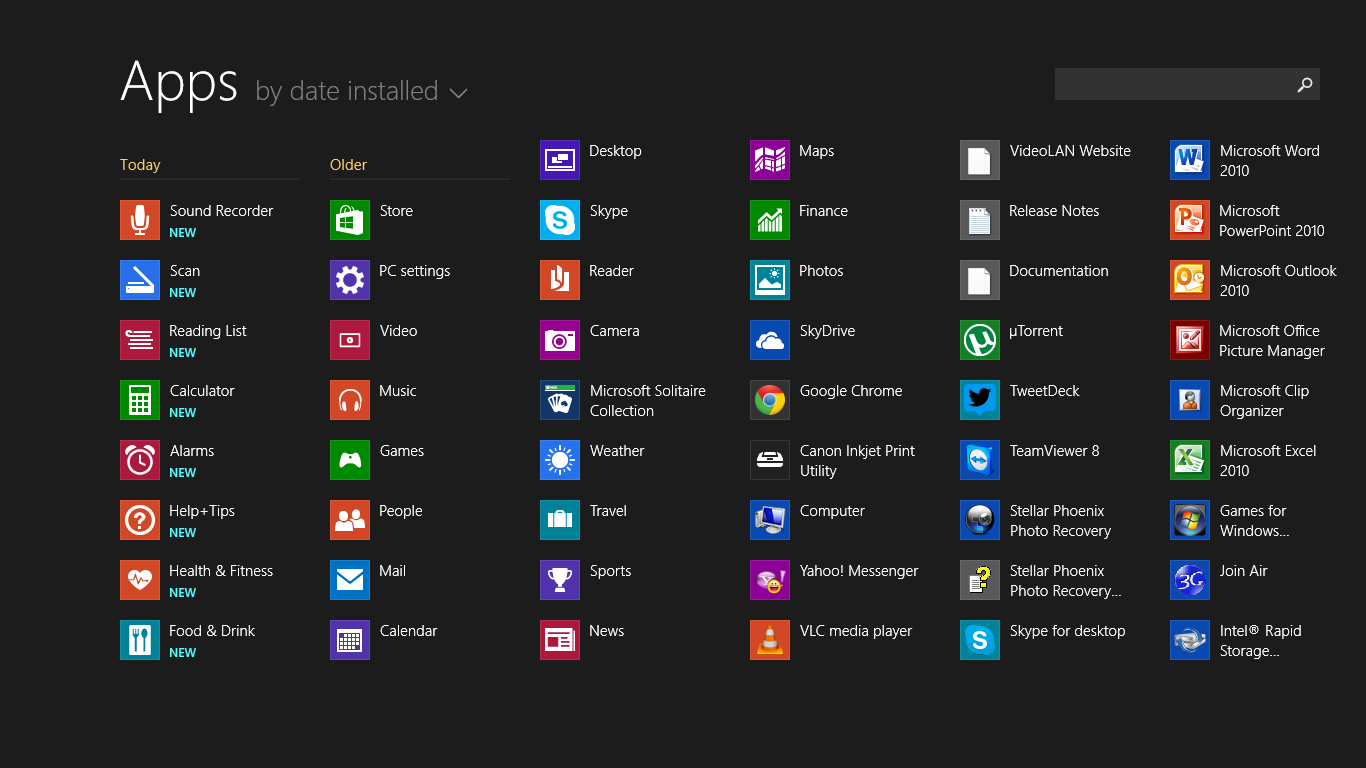Open the Microsoft Word 2010 icon
This screenshot has width=1366, height=768.
[1190, 160]
